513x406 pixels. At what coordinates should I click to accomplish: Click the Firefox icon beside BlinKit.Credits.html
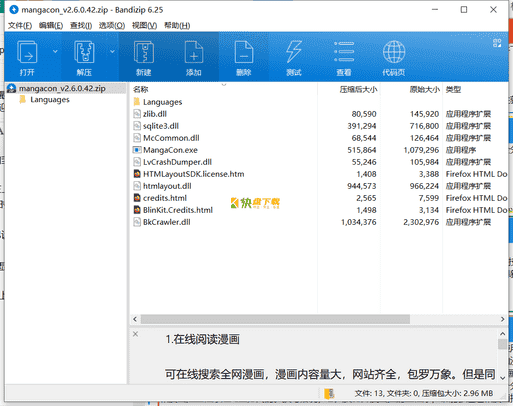(137, 210)
